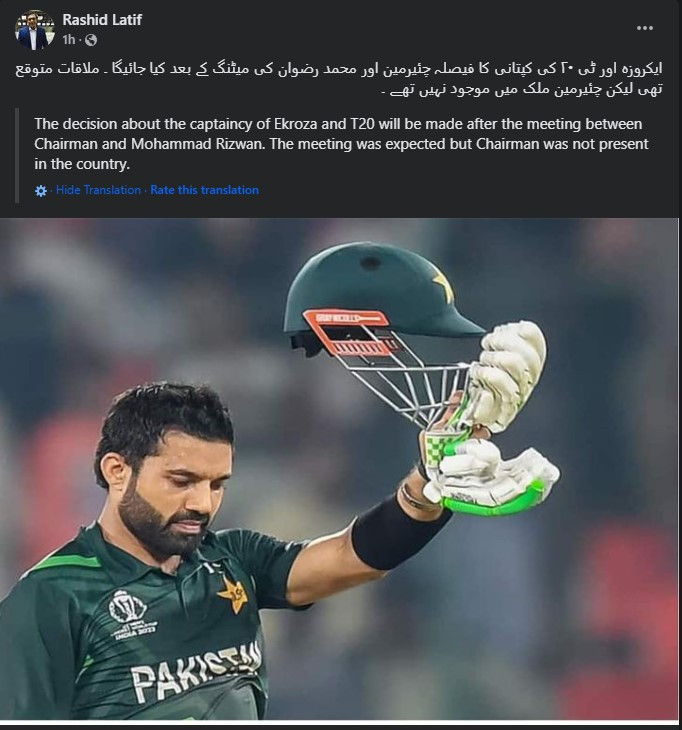The height and width of the screenshot is (730, 682).
Task: Click Rate this translation link
Action: pyautogui.click(x=204, y=190)
